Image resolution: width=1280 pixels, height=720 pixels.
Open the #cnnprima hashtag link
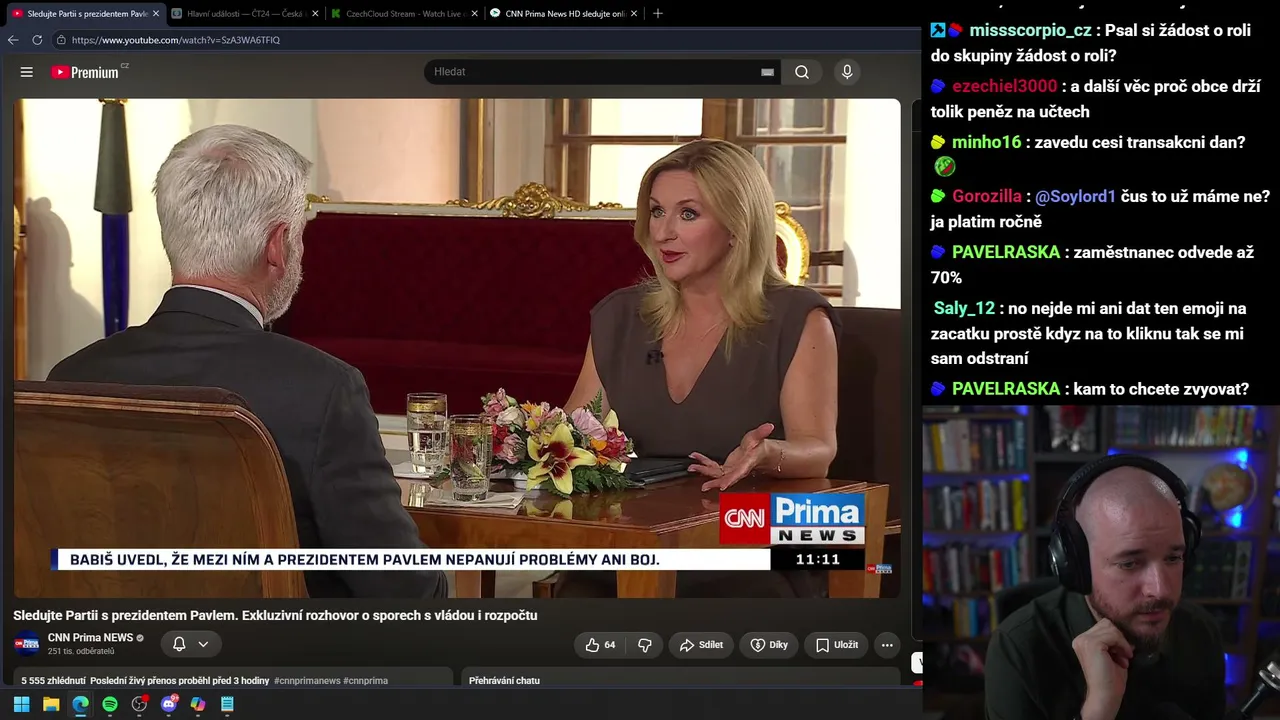[x=365, y=681]
